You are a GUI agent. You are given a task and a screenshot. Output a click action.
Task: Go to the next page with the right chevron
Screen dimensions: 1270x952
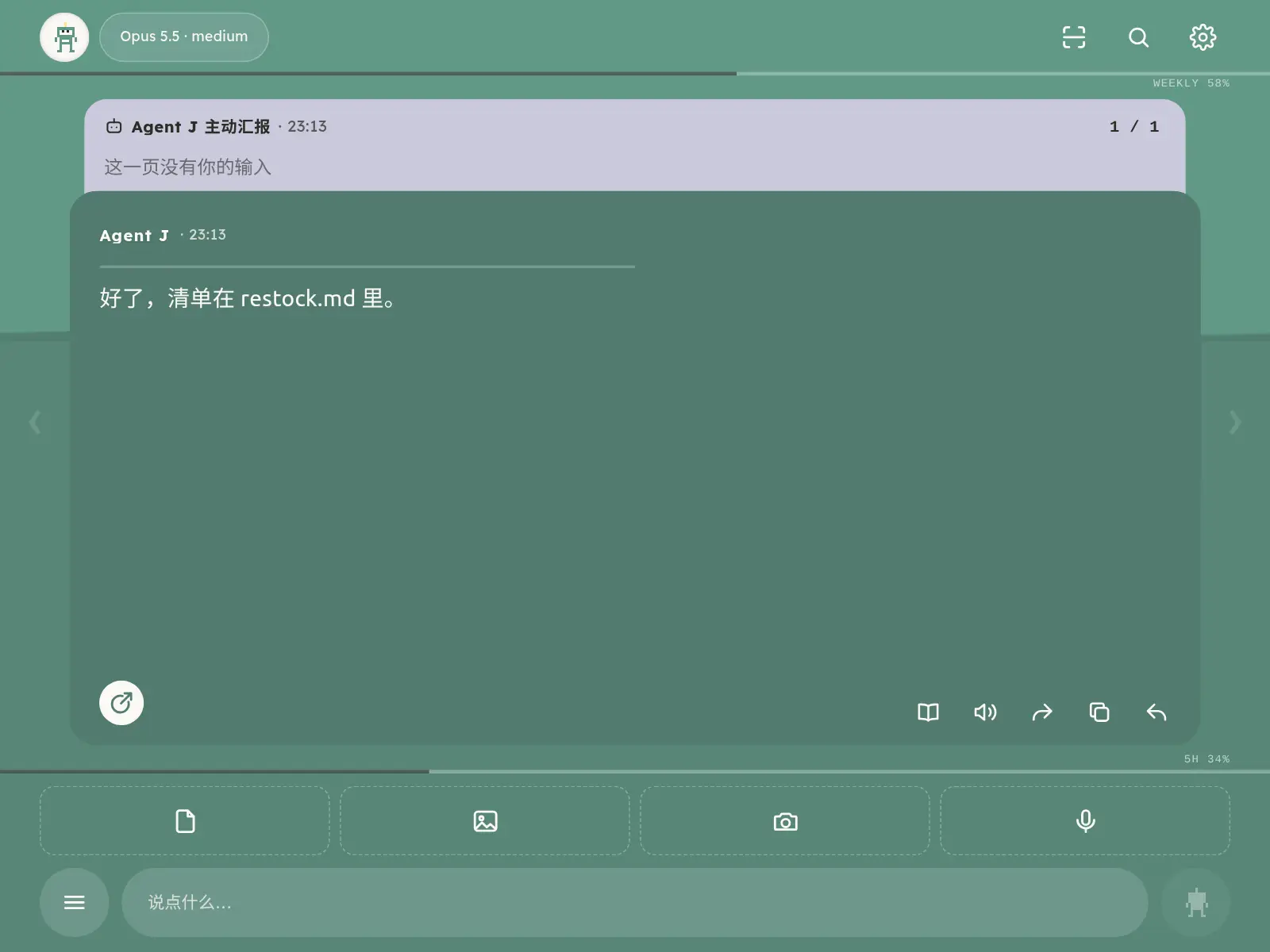[1235, 422]
